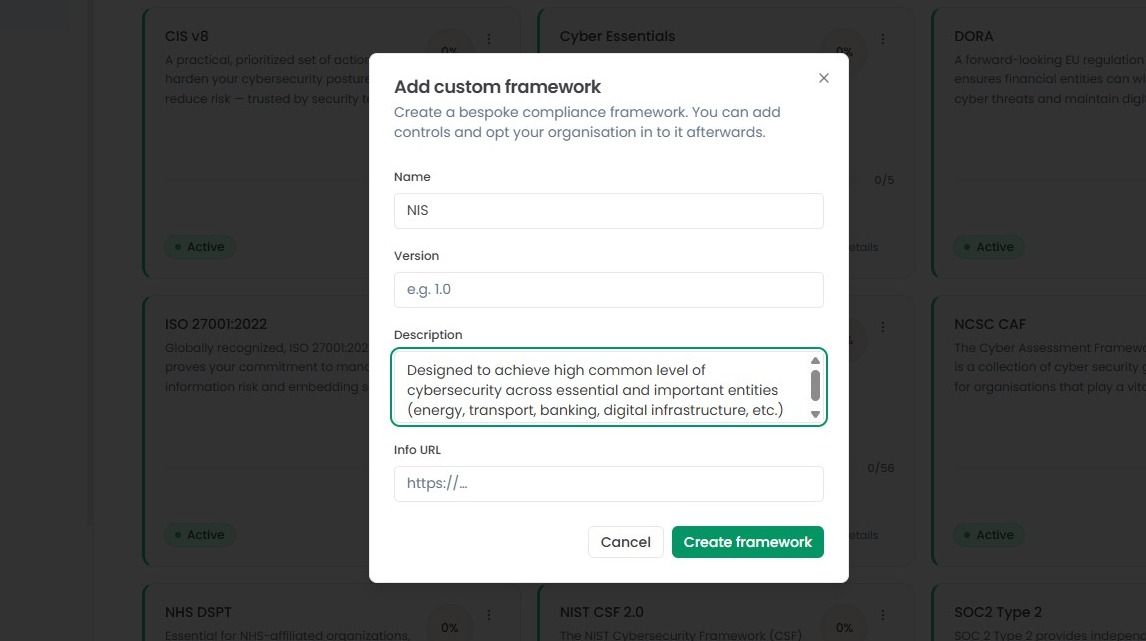Open the NIST CSF 2.0 card options menu
Image resolution: width=1146 pixels, height=641 pixels.
pos(883,615)
